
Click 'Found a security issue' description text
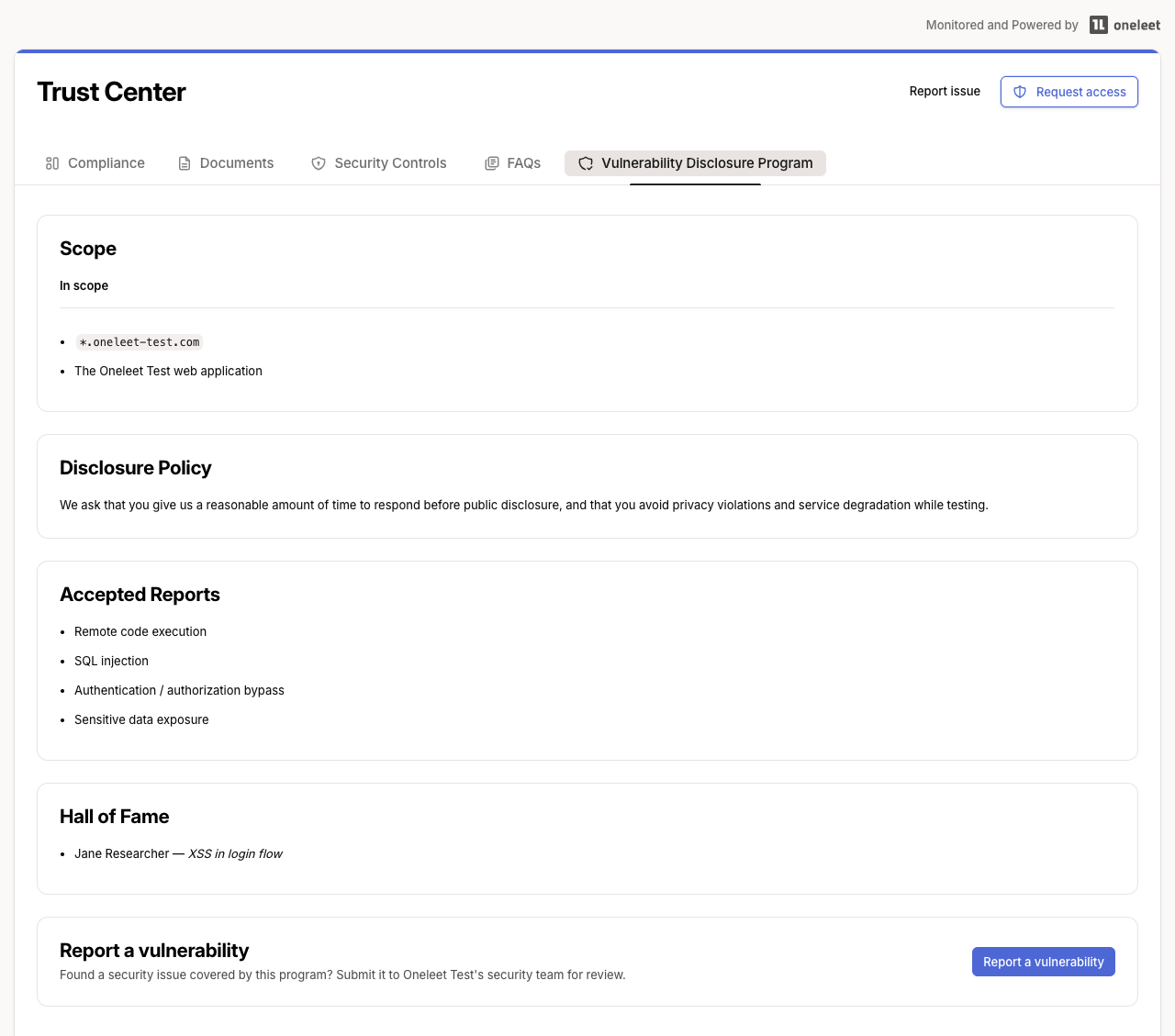342,975
